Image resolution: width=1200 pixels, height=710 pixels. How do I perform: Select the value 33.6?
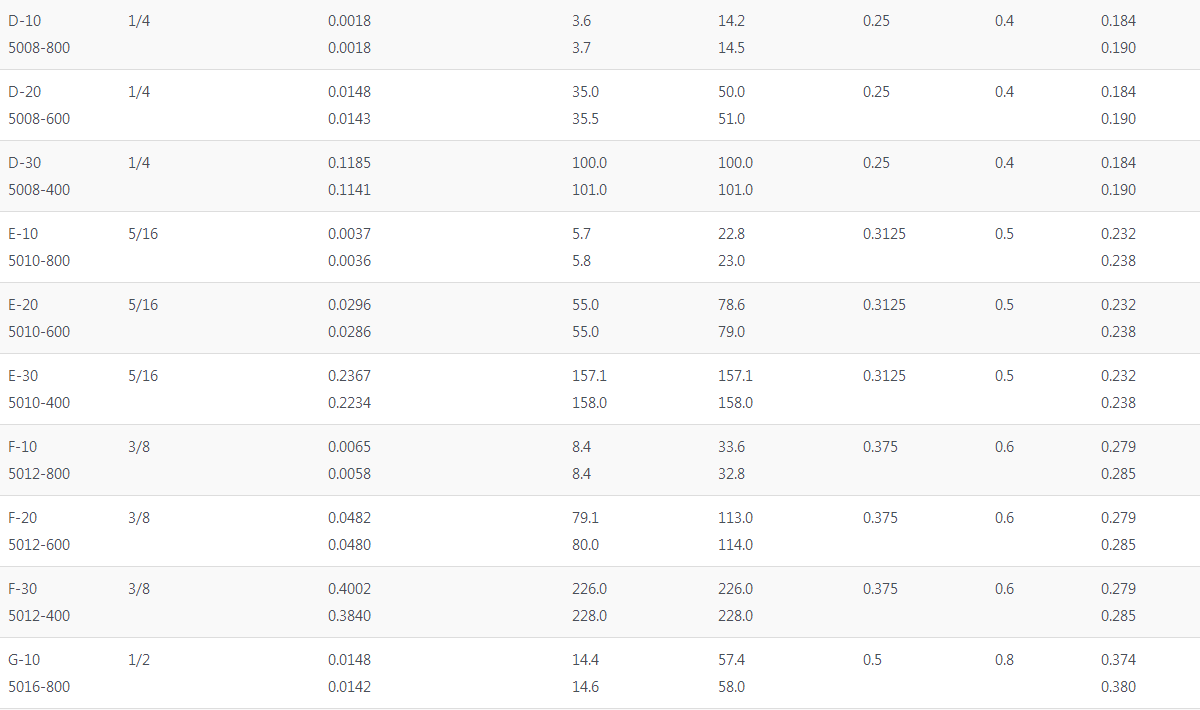[x=731, y=447]
